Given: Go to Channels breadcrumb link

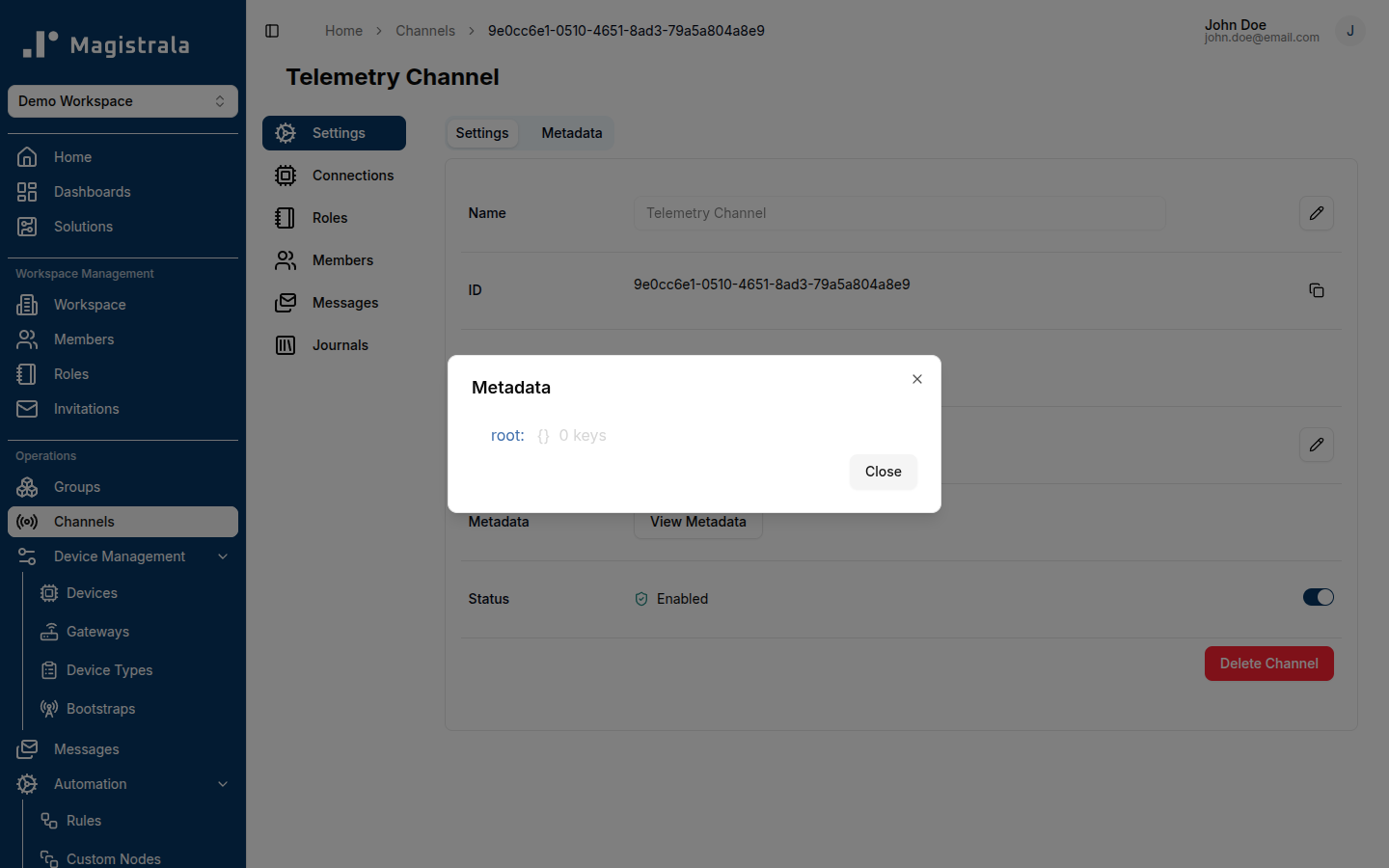Looking at the screenshot, I should tap(425, 31).
